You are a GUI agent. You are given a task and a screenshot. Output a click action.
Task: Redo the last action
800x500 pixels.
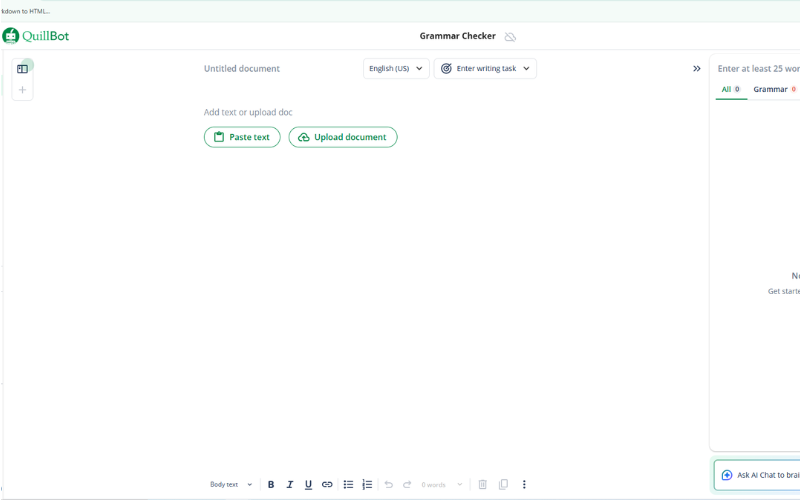pyautogui.click(x=407, y=484)
